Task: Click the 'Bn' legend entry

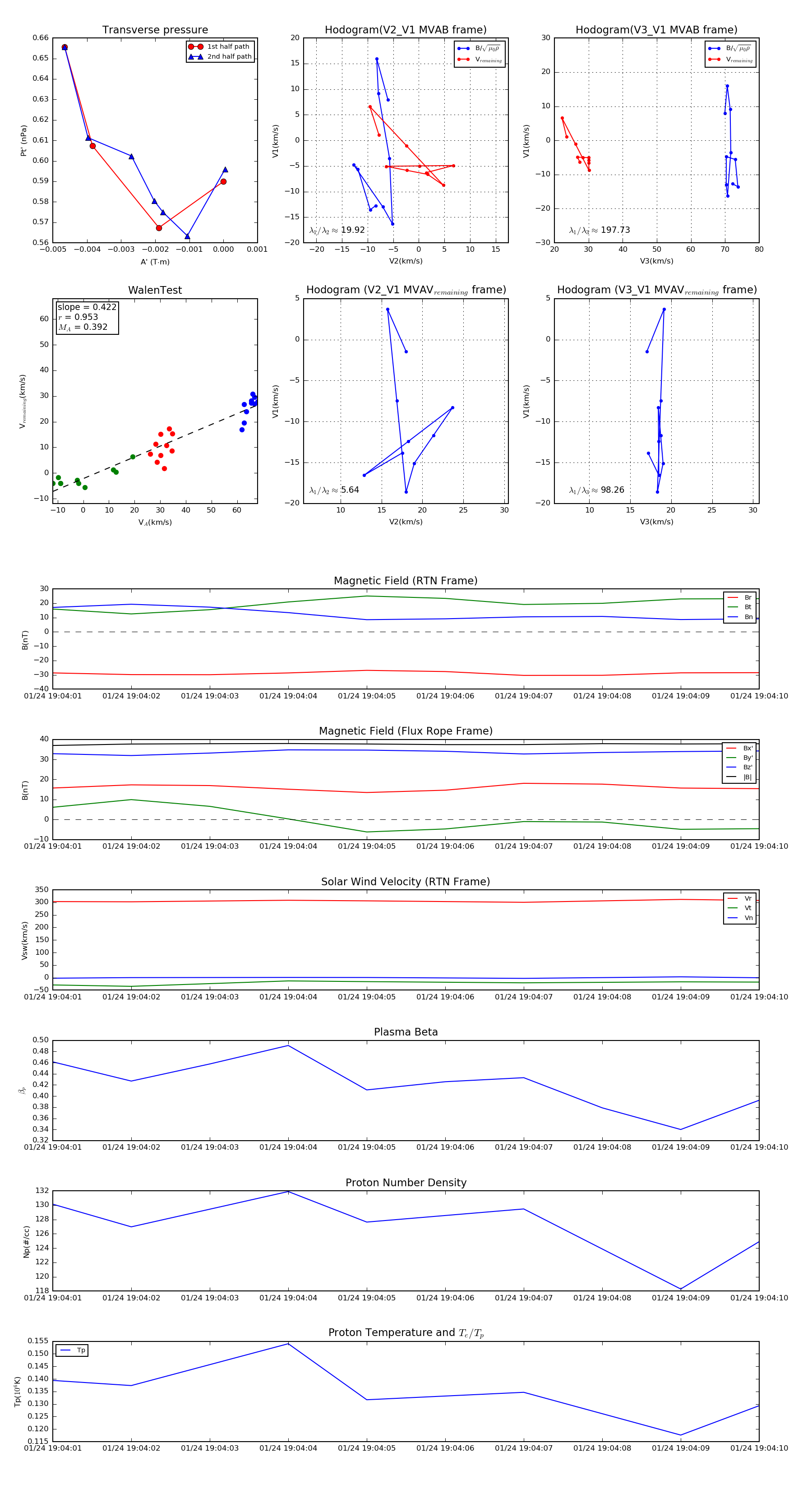Action: [x=740, y=617]
